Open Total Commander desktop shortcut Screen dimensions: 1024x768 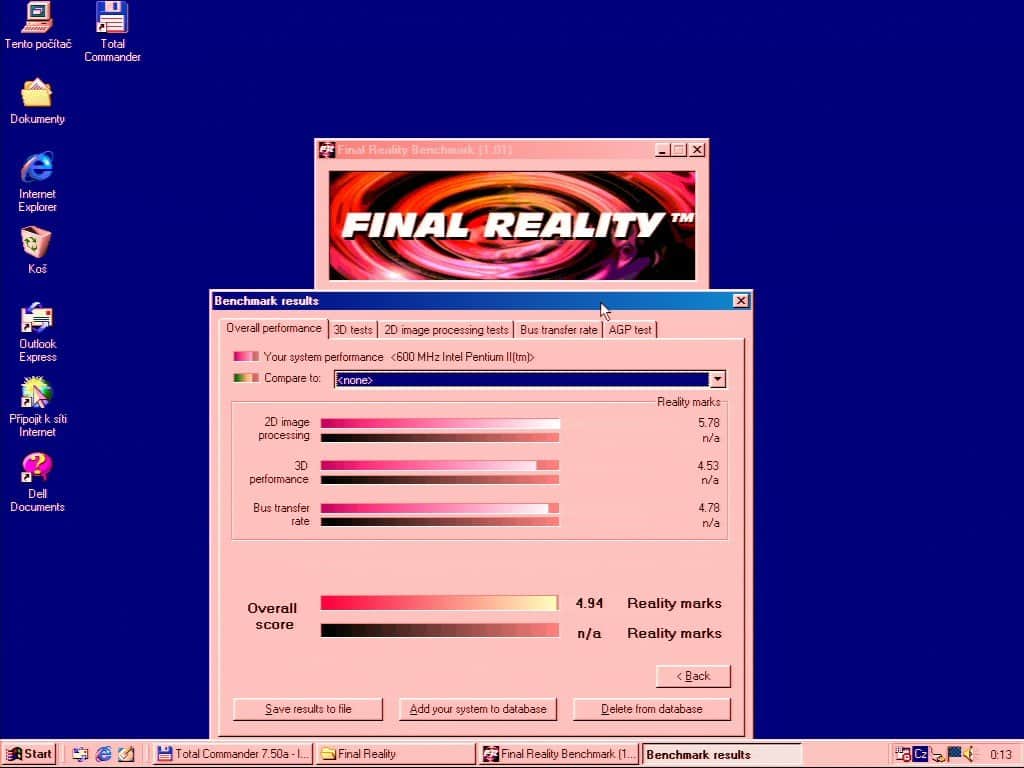pos(112,31)
